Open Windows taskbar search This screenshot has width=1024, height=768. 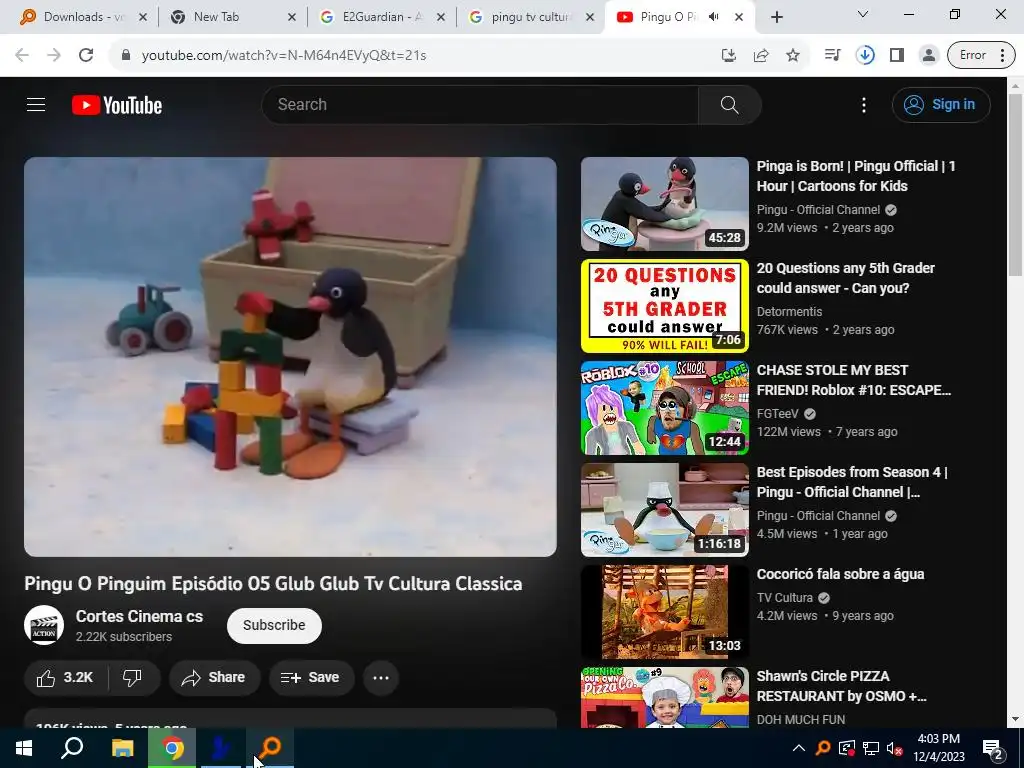pos(72,748)
